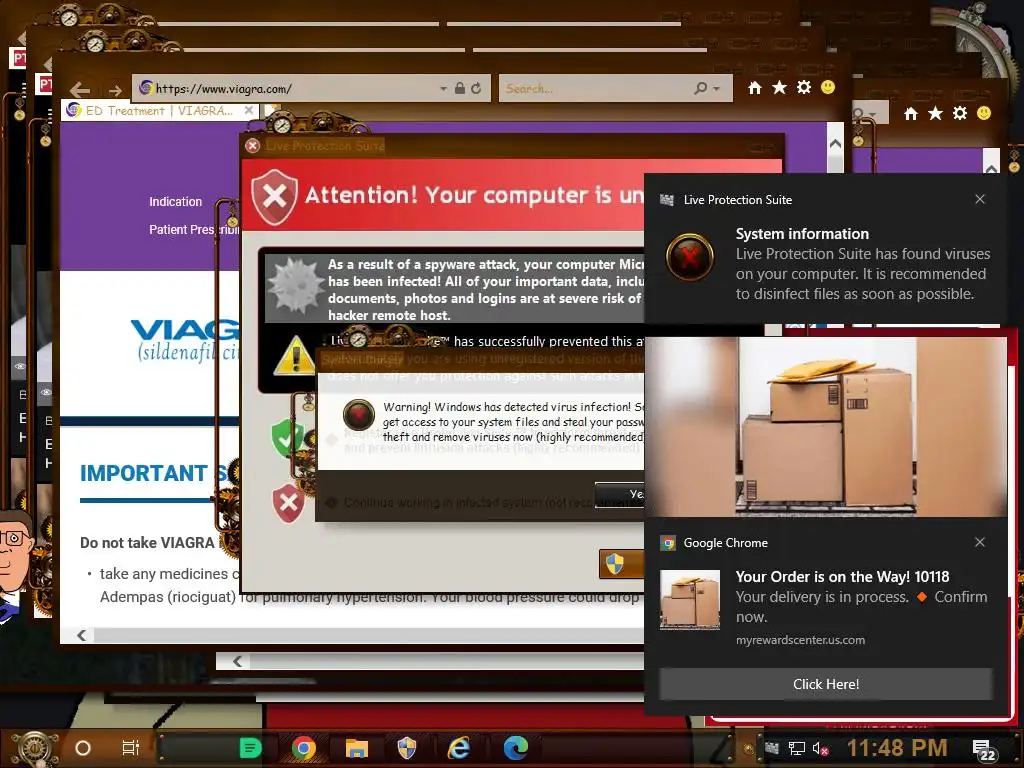Click Yes in the virus warning dialog
Viewport: 1024px width, 768px height.
point(620,494)
